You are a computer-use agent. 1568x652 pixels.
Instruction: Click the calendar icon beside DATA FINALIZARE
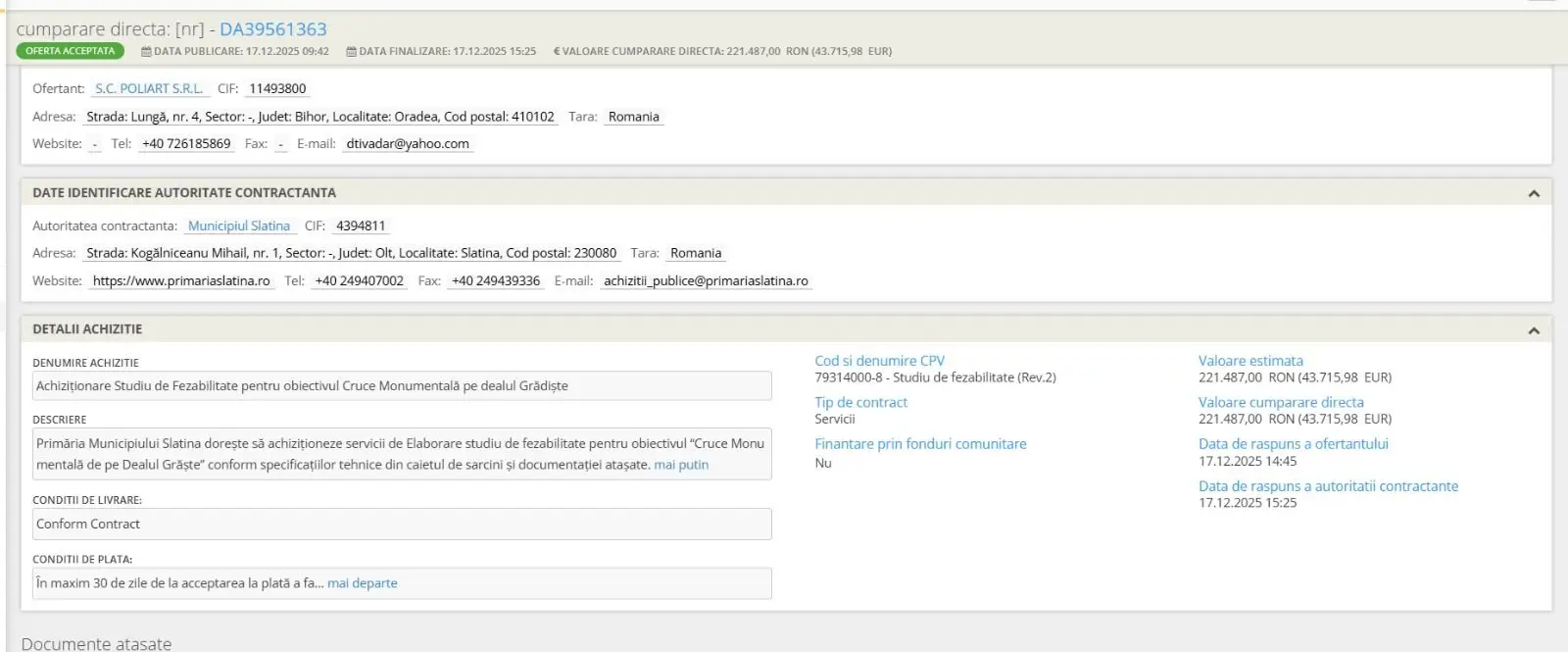pyautogui.click(x=351, y=52)
